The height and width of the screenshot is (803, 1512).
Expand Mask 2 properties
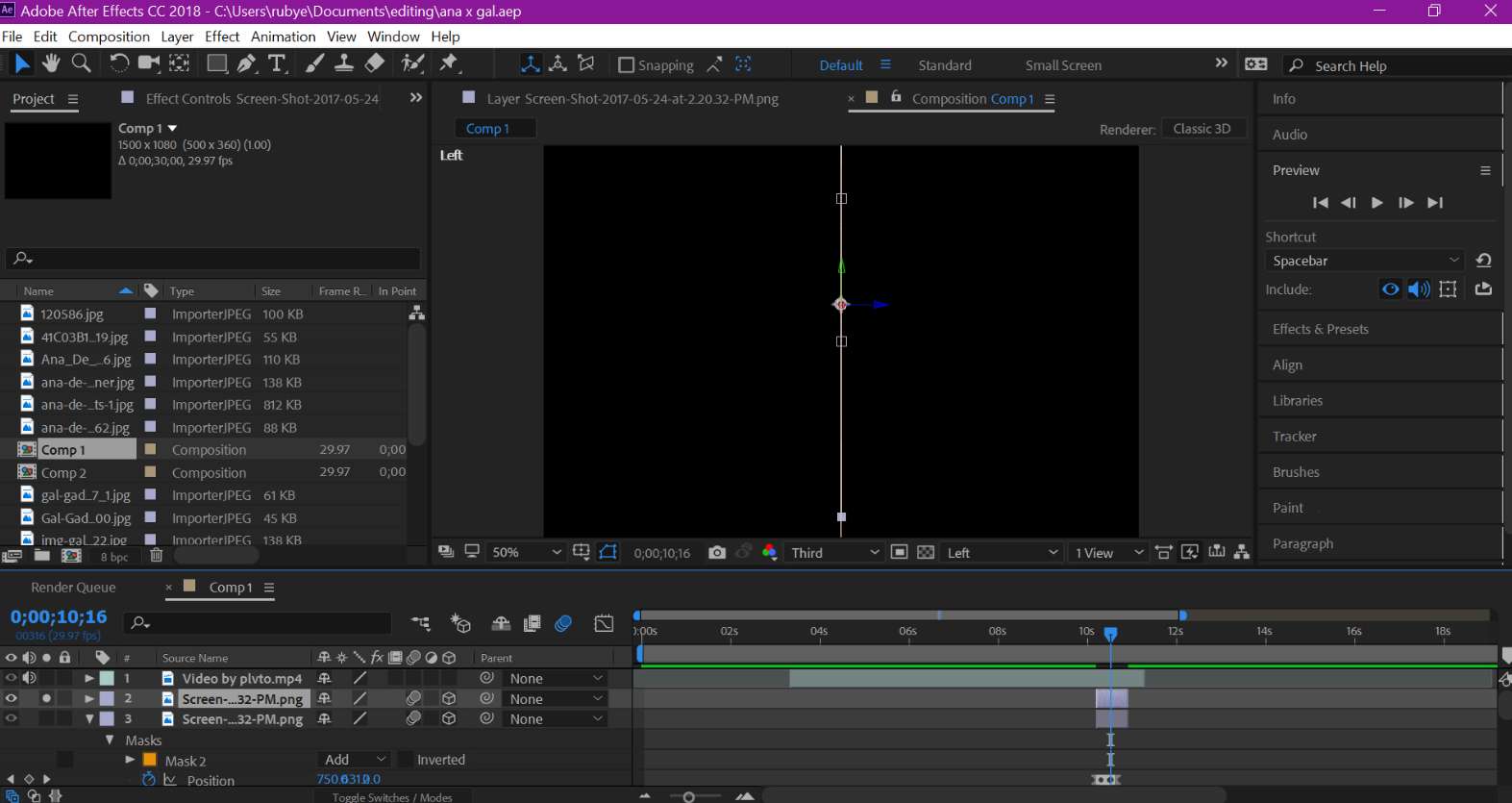pyautogui.click(x=130, y=760)
